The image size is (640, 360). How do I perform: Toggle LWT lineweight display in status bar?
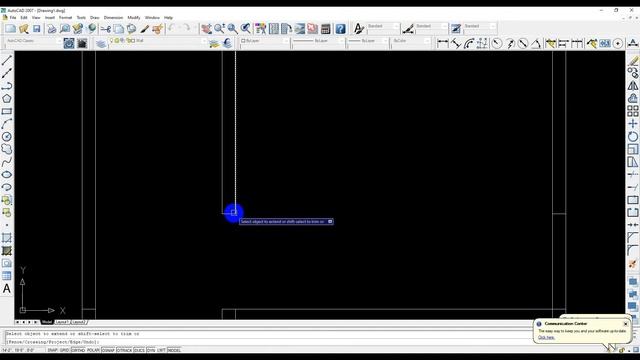pyautogui.click(x=162, y=350)
